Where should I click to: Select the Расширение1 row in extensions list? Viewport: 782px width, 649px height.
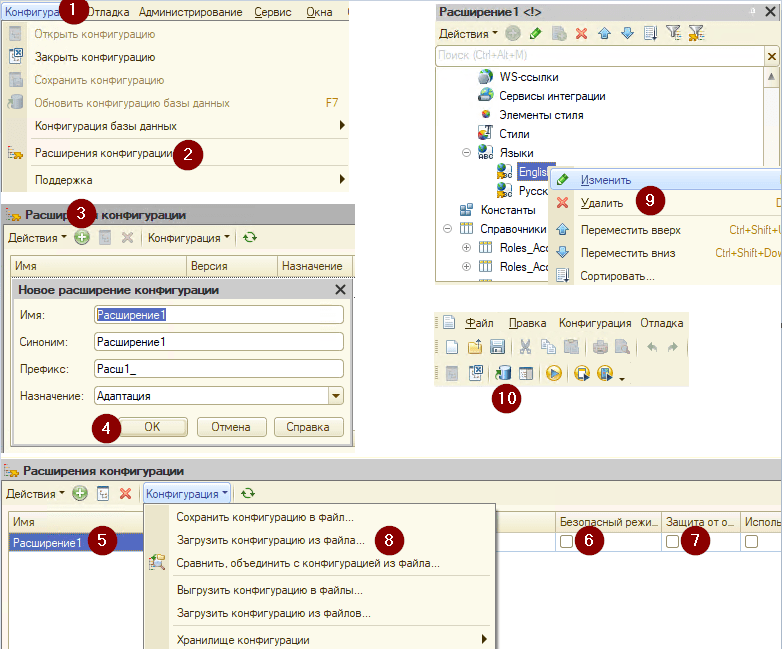click(x=76, y=542)
